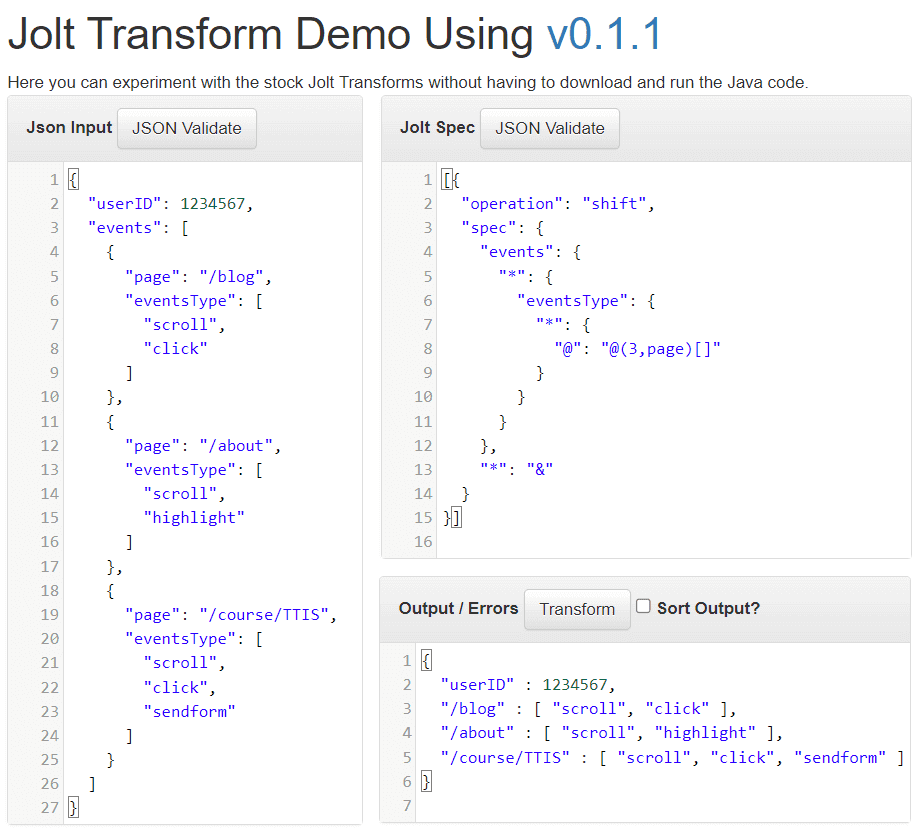The width and height of the screenshot is (920, 830).
Task: Click the "spec": { line in Jolt Spec
Action: pos(502,228)
